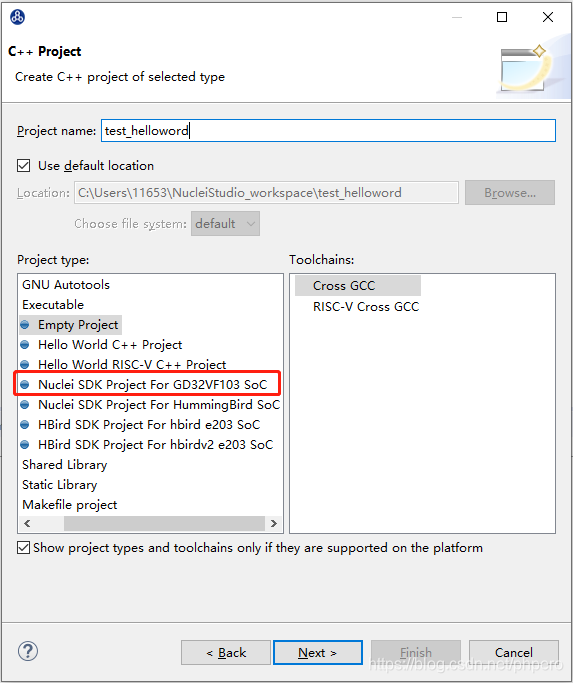The width and height of the screenshot is (573, 683).
Task: Click the project type horizontal scrollbar thumb
Action: pos(164,523)
